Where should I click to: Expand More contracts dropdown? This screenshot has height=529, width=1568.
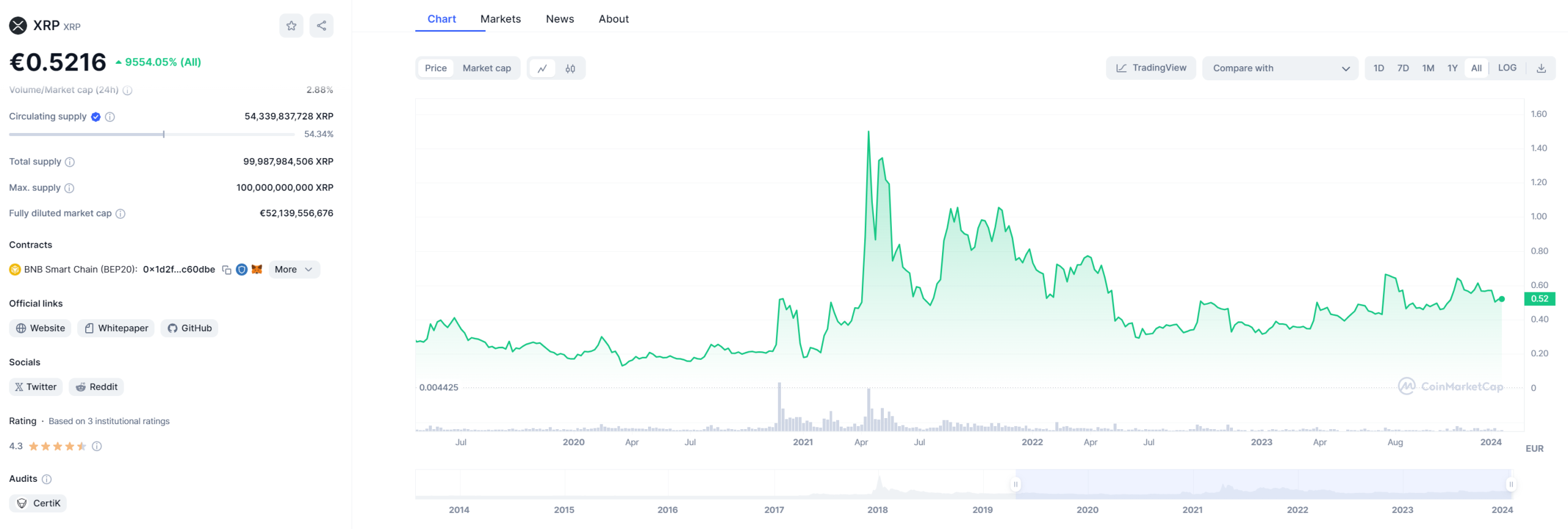point(294,270)
